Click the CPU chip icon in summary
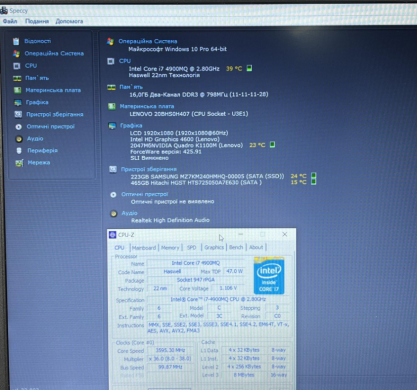This screenshot has height=390, width=417. coord(111,61)
